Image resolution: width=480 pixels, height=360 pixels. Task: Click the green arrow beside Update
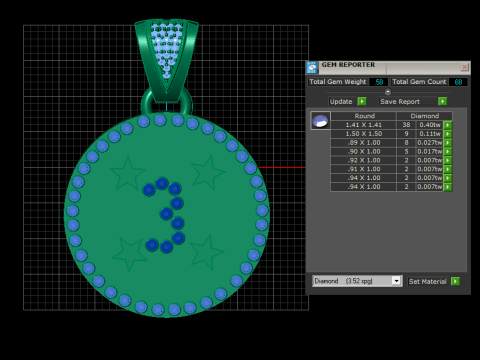pos(362,101)
